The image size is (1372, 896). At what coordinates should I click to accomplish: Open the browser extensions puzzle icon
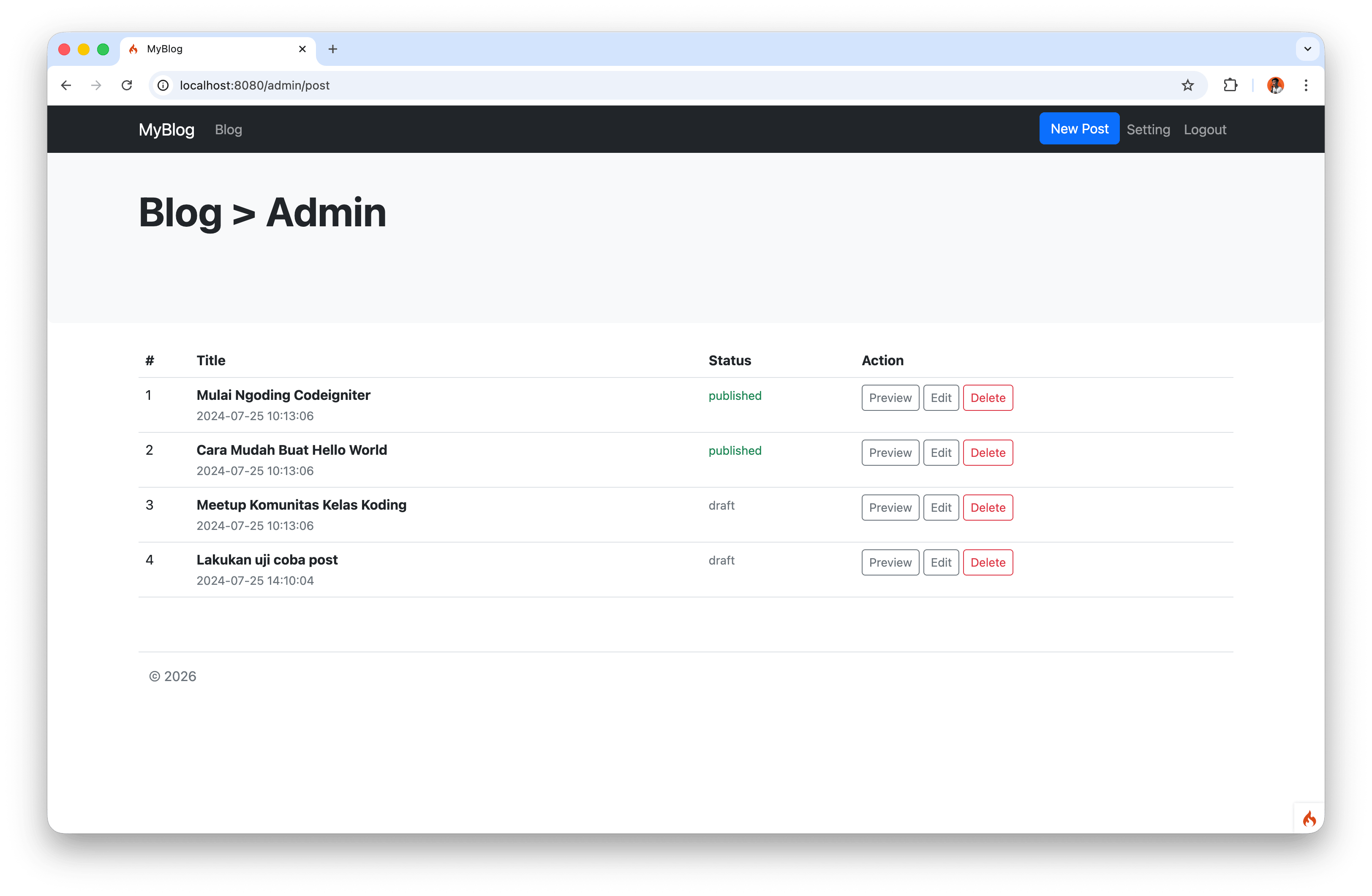1230,85
